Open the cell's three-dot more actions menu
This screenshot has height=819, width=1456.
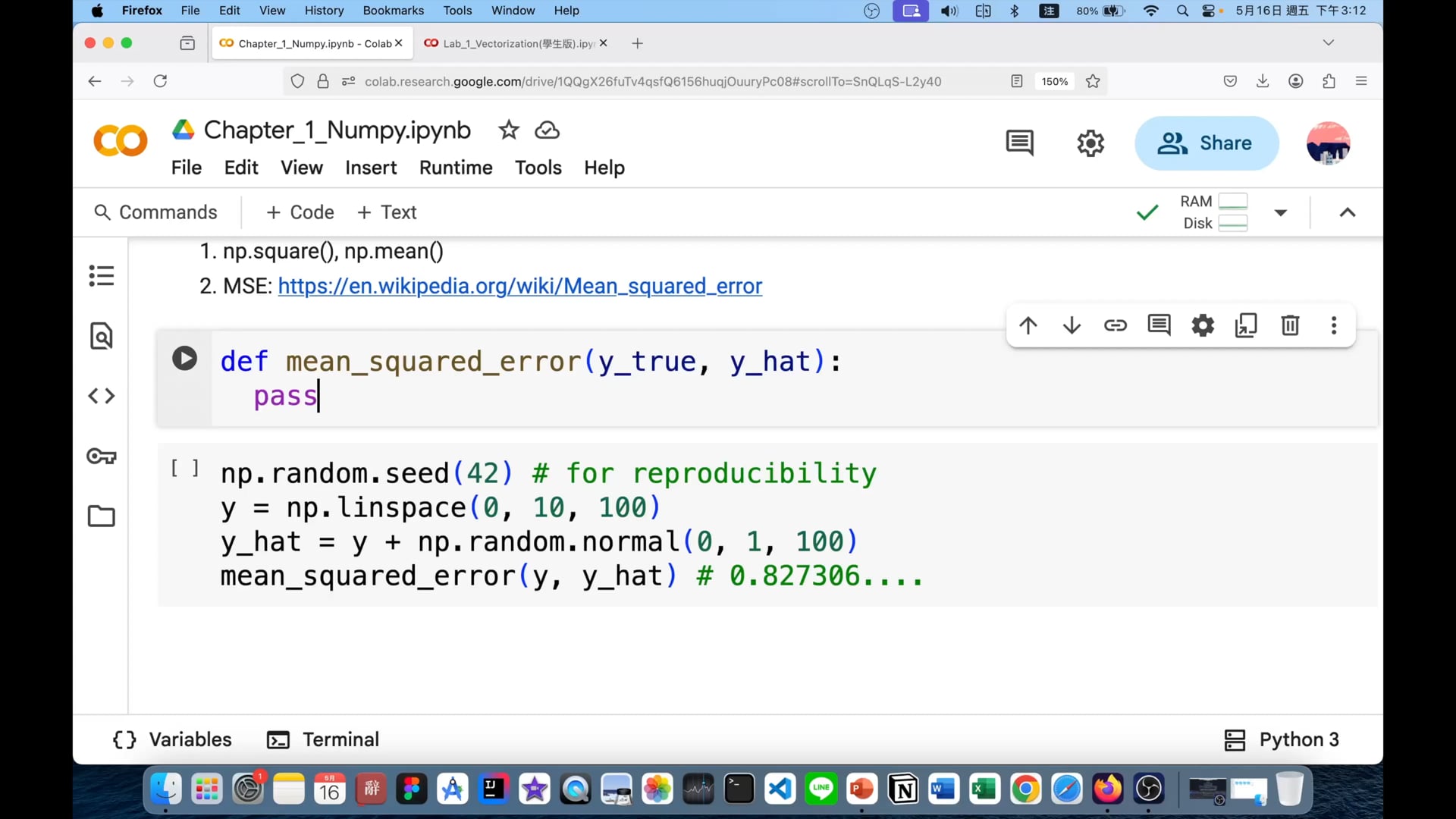click(x=1334, y=326)
